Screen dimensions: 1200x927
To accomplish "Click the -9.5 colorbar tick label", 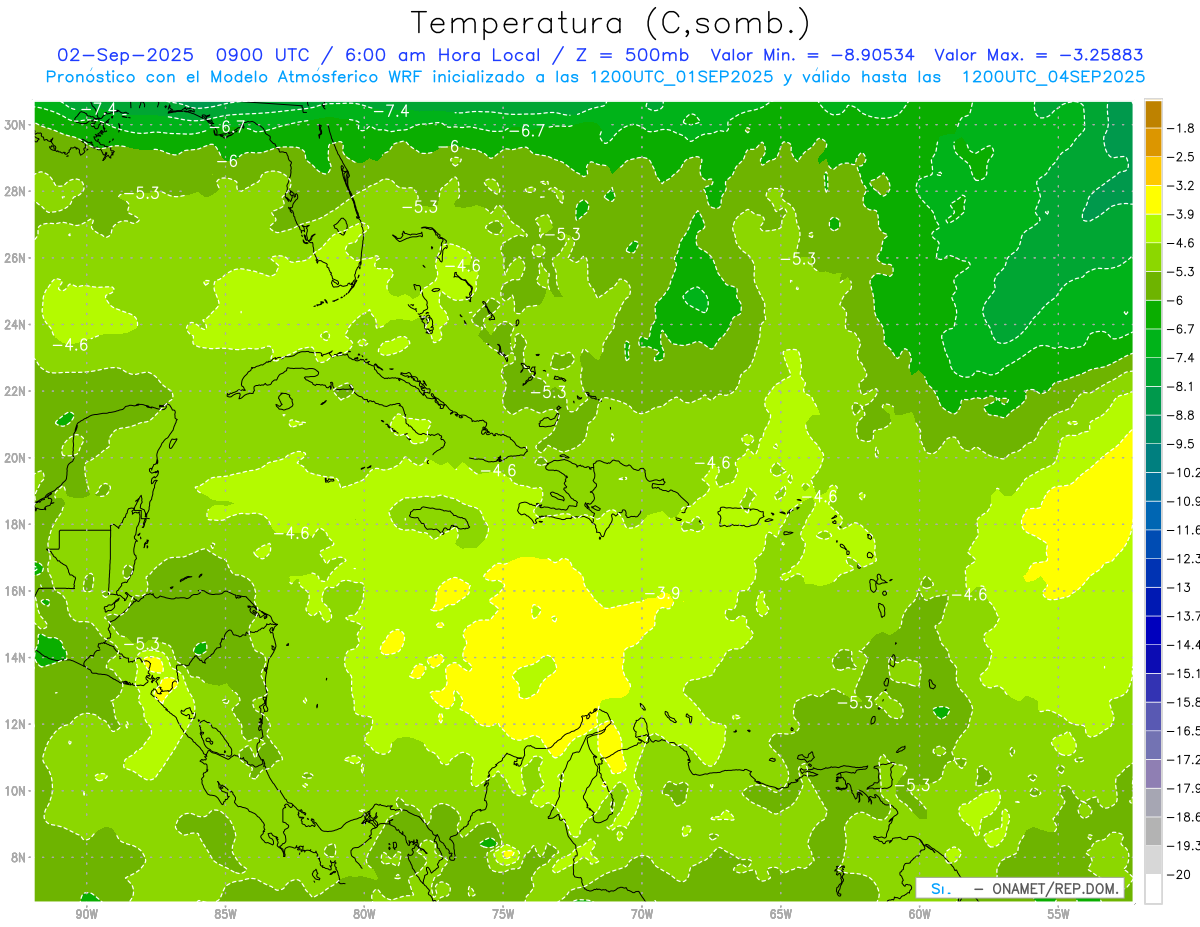I will (1183, 444).
